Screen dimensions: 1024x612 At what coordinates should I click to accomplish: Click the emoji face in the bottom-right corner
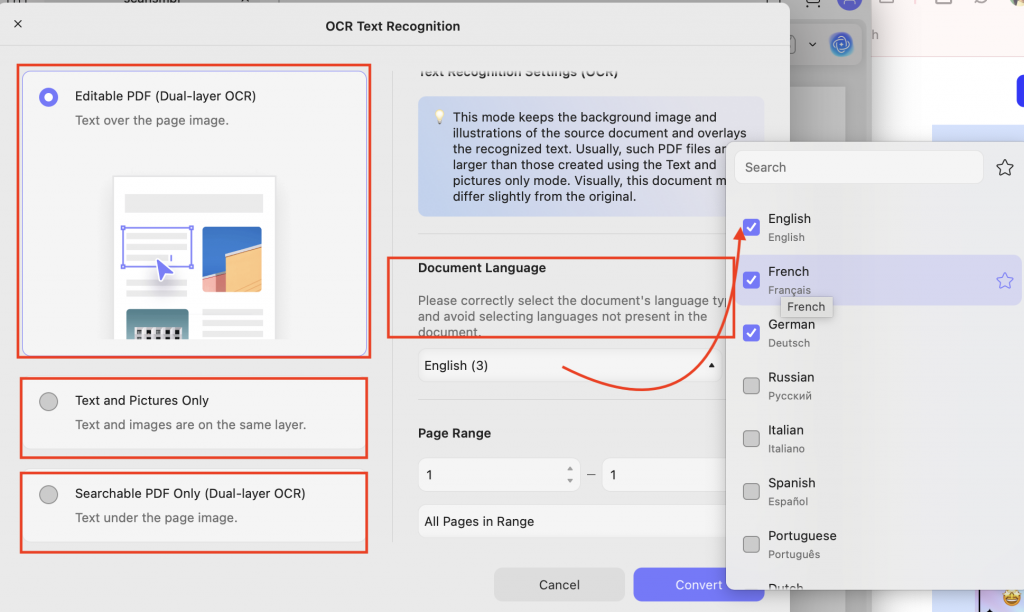(1013, 596)
